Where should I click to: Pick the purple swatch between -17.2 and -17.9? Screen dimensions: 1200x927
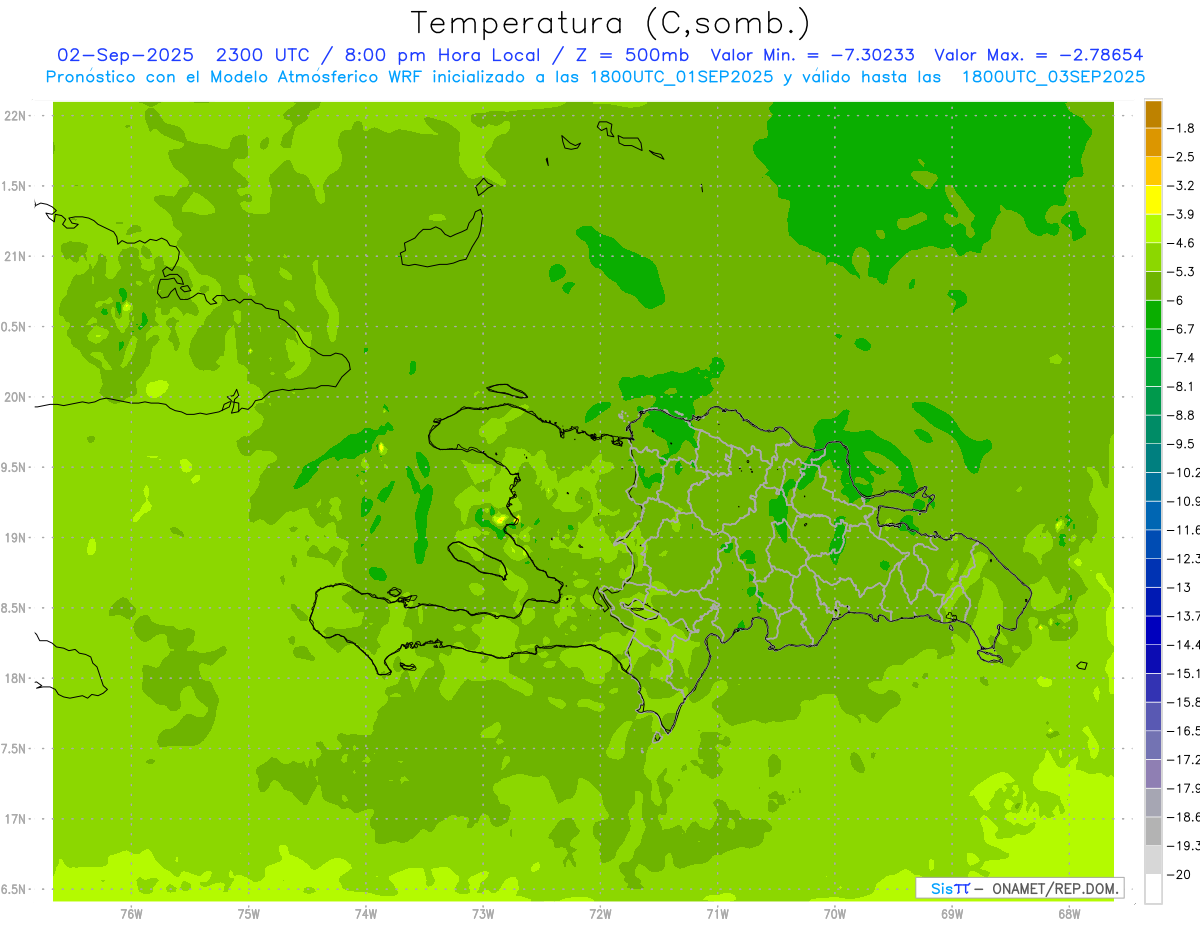[1153, 774]
